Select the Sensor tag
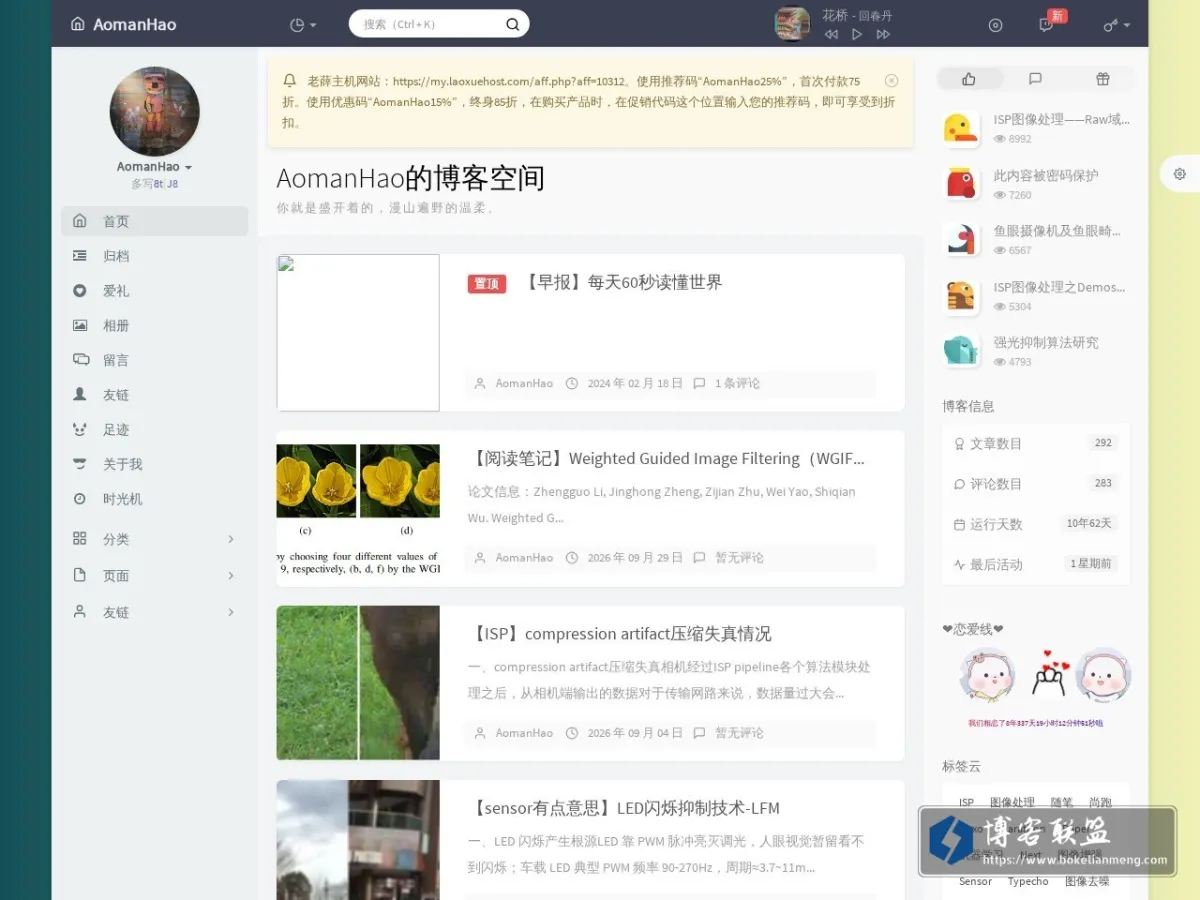Viewport: 1200px width, 900px height. click(975, 881)
